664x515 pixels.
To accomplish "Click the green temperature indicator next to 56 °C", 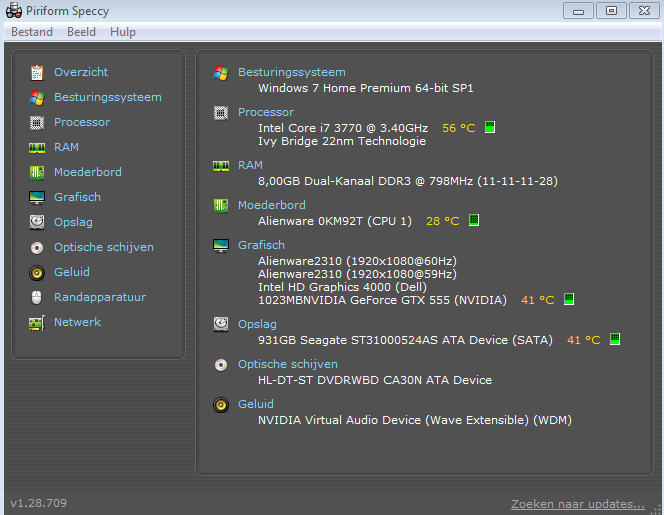I will [490, 127].
